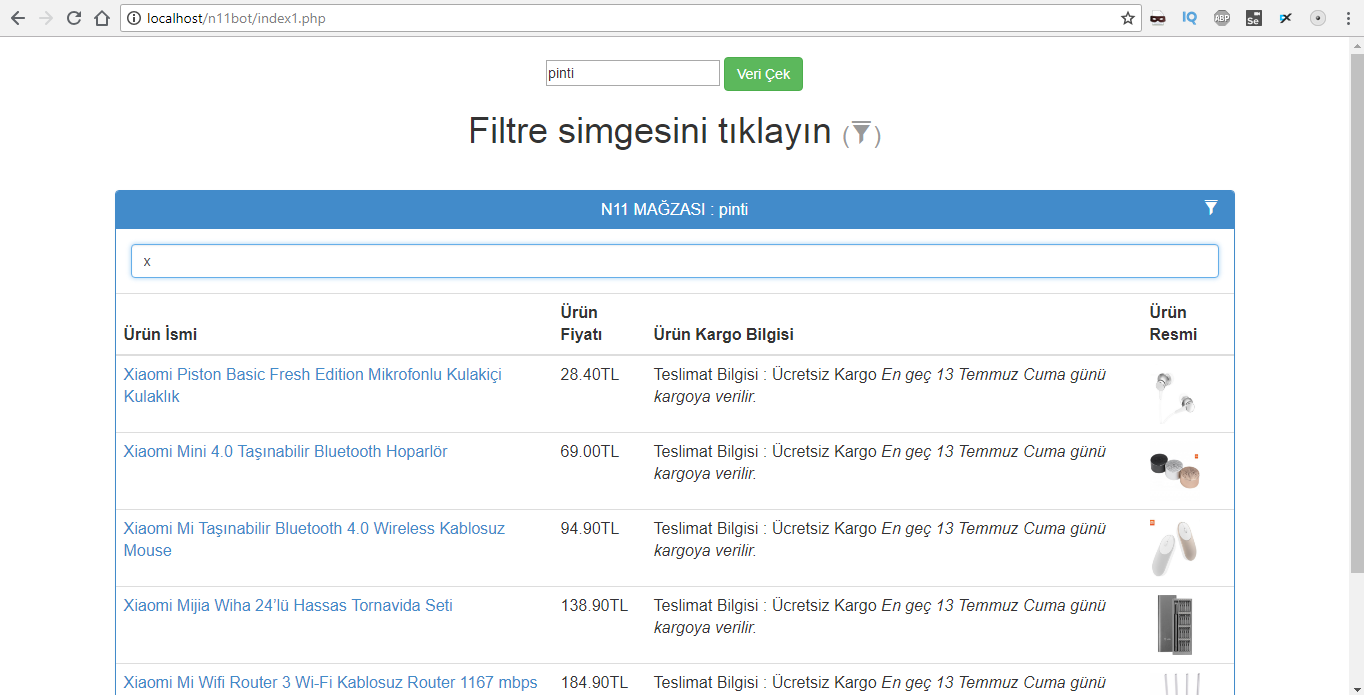This screenshot has width=1364, height=695.
Task: Click the address bar URL
Action: click(236, 18)
